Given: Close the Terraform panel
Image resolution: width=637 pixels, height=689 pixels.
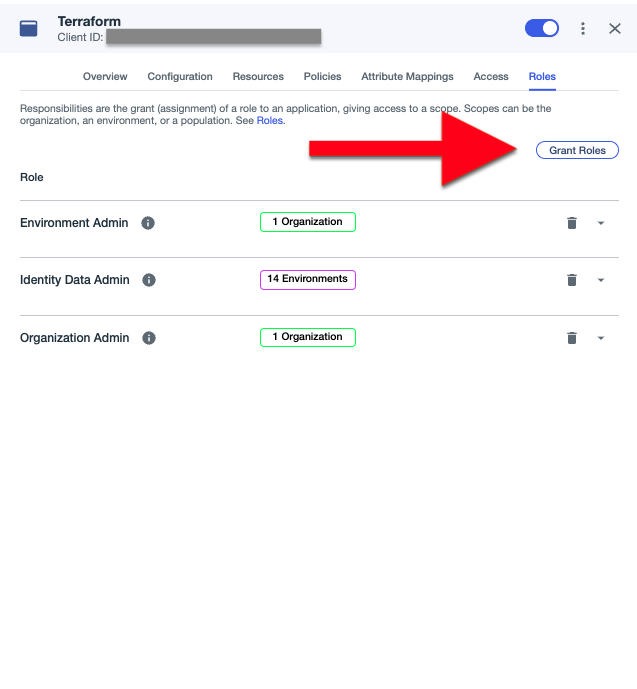Looking at the screenshot, I should point(615,29).
